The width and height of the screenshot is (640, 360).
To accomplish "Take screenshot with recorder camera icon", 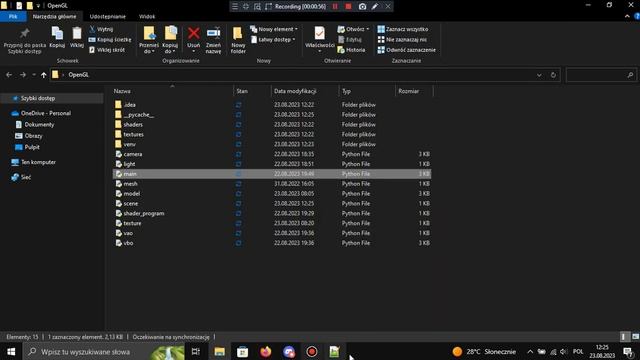I will [362, 7].
